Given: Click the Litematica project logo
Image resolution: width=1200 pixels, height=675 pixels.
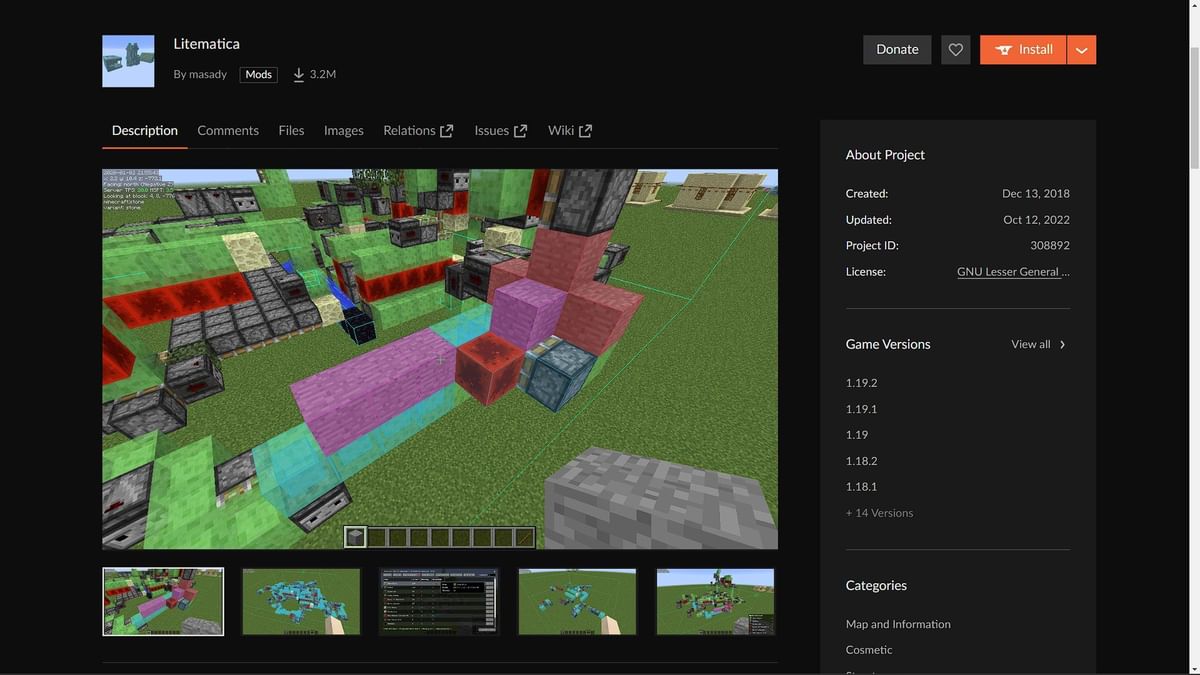Looking at the screenshot, I should 127,59.
